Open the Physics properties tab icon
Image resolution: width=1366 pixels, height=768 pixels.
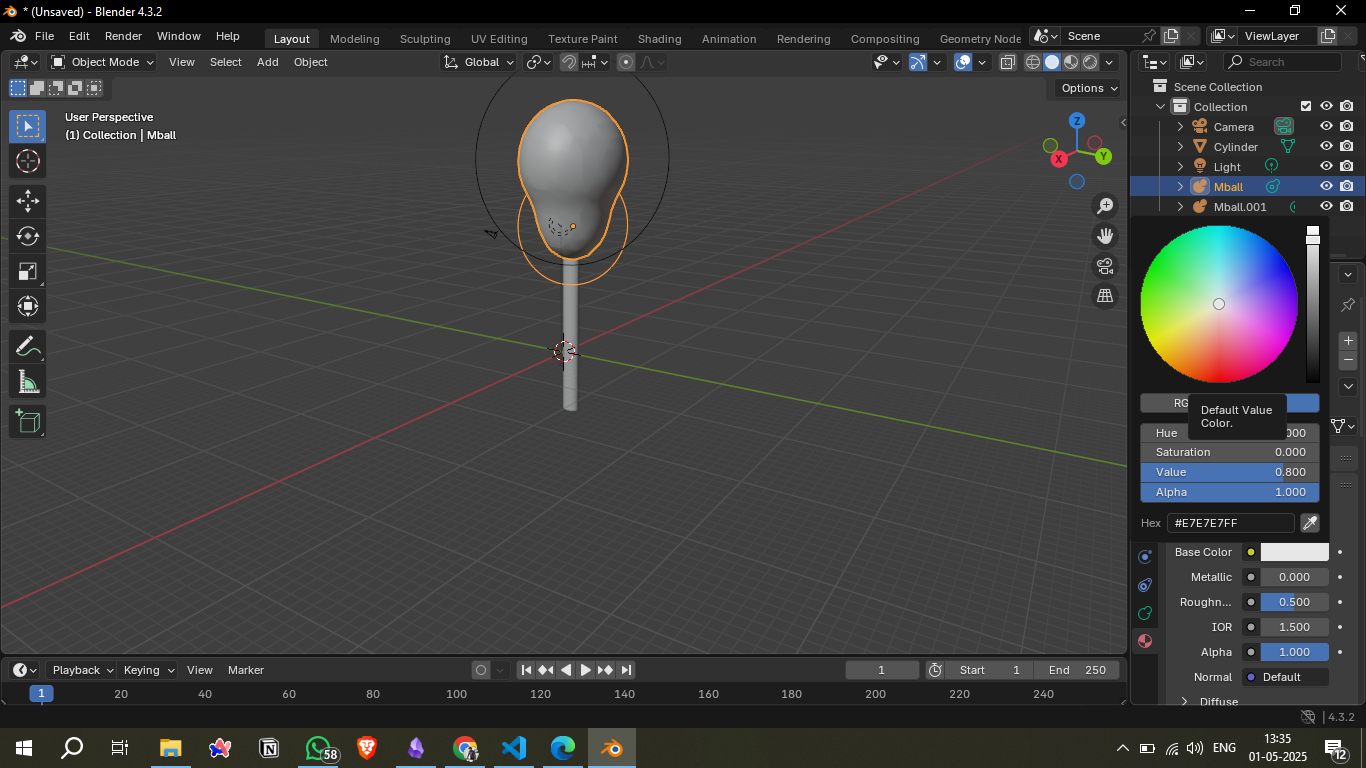[x=1145, y=557]
